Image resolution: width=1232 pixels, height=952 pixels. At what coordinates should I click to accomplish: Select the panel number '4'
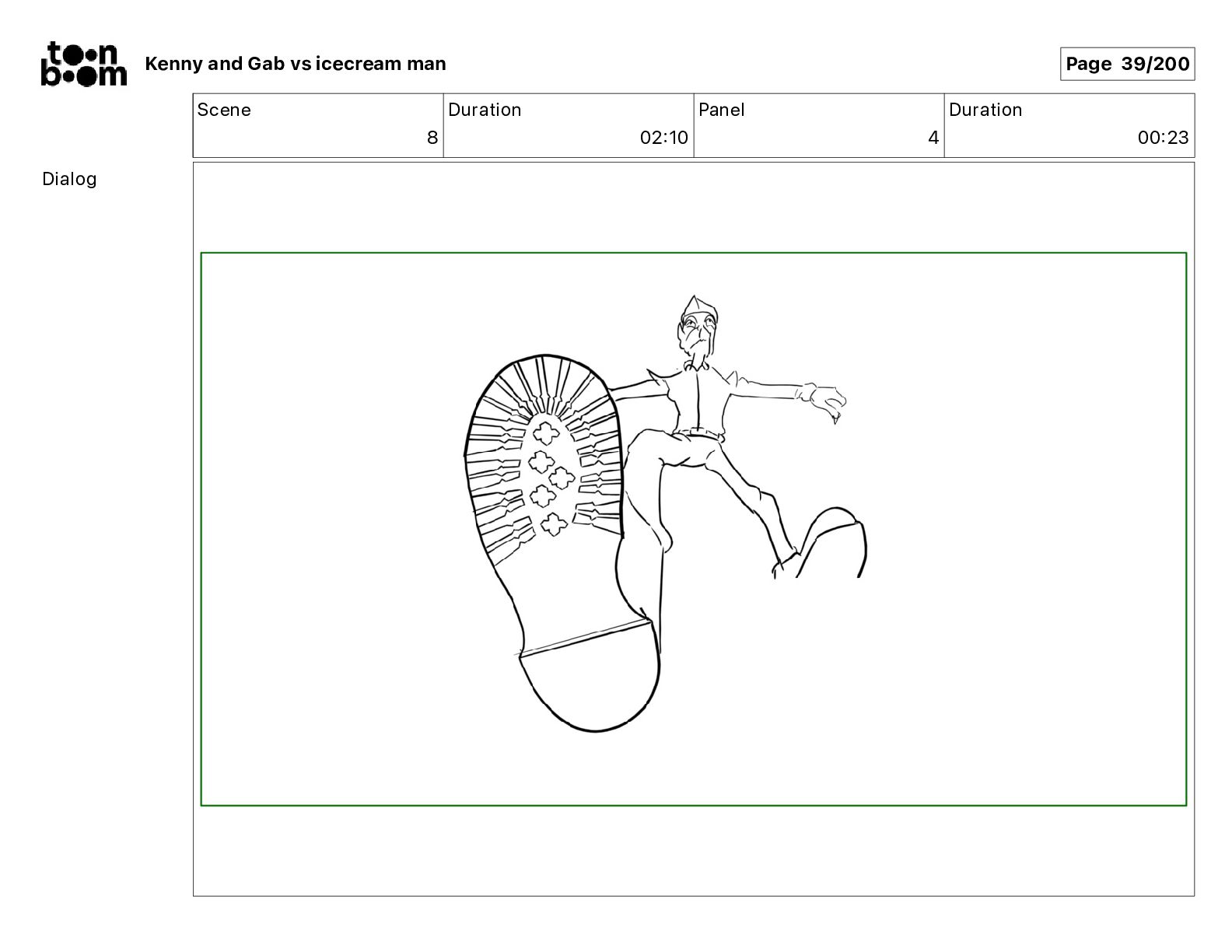933,138
